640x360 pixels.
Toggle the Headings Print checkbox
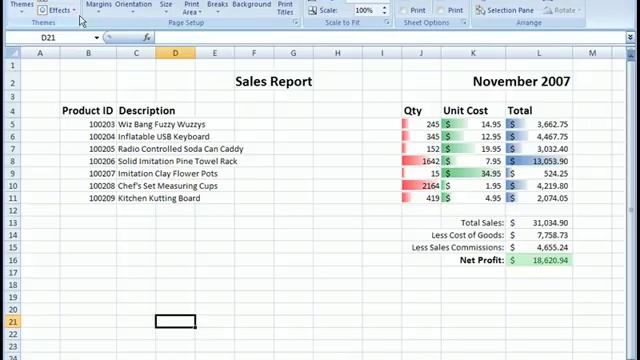441,10
